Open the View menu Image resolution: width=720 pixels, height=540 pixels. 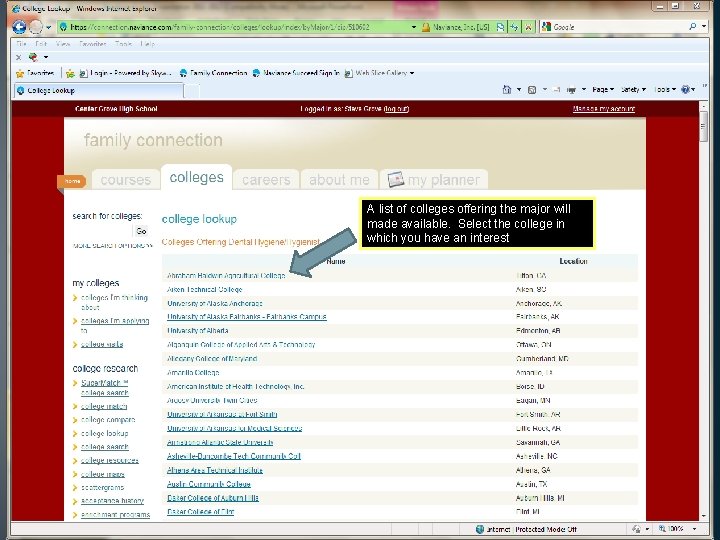(x=63, y=44)
